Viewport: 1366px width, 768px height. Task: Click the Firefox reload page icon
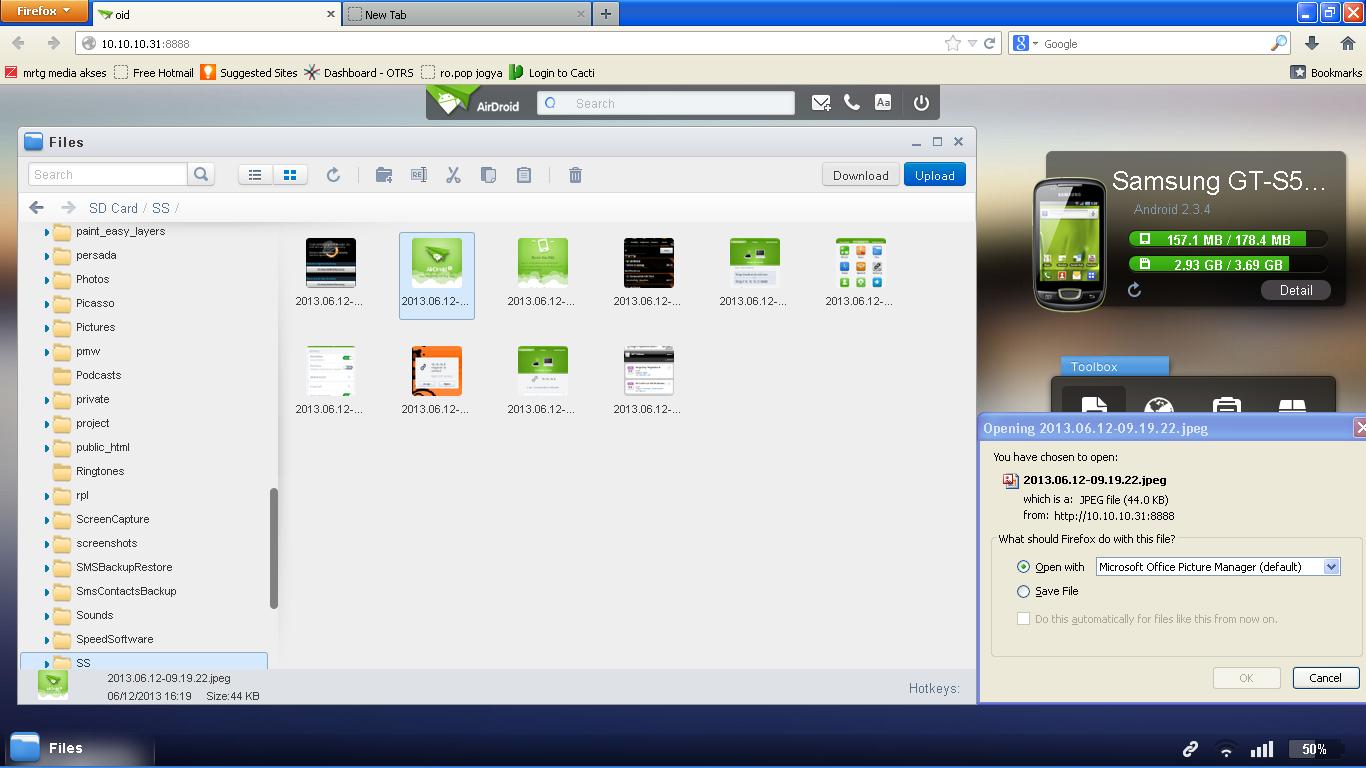pos(990,43)
